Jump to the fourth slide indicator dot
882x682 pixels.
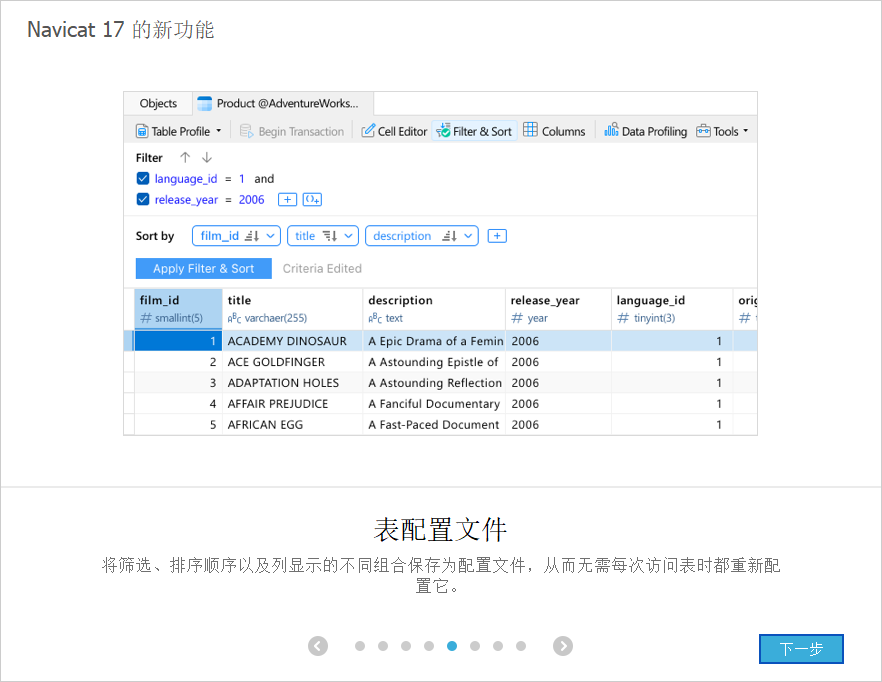[429, 646]
